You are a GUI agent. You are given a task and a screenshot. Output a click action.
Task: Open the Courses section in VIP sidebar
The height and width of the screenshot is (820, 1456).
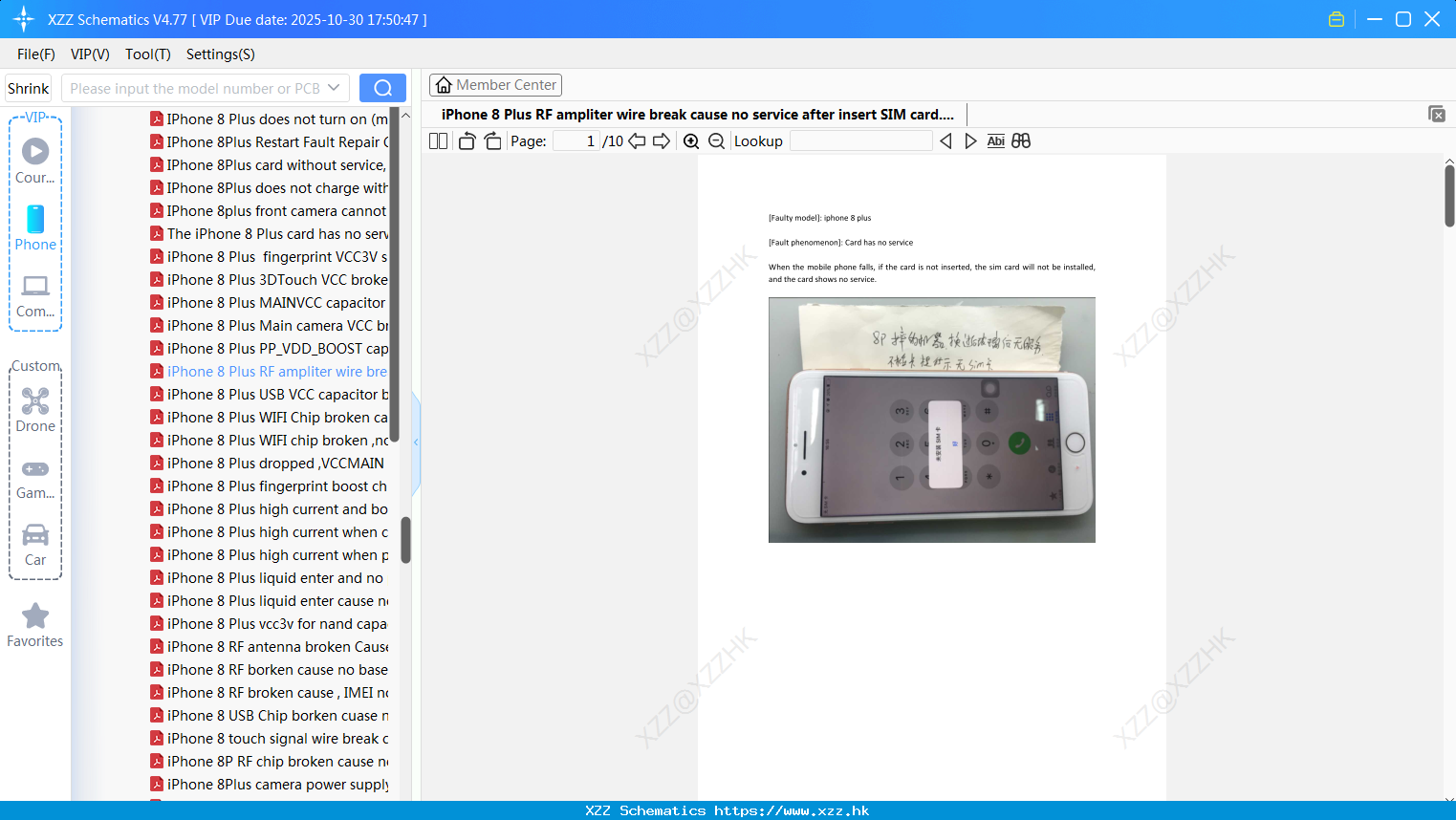point(35,162)
